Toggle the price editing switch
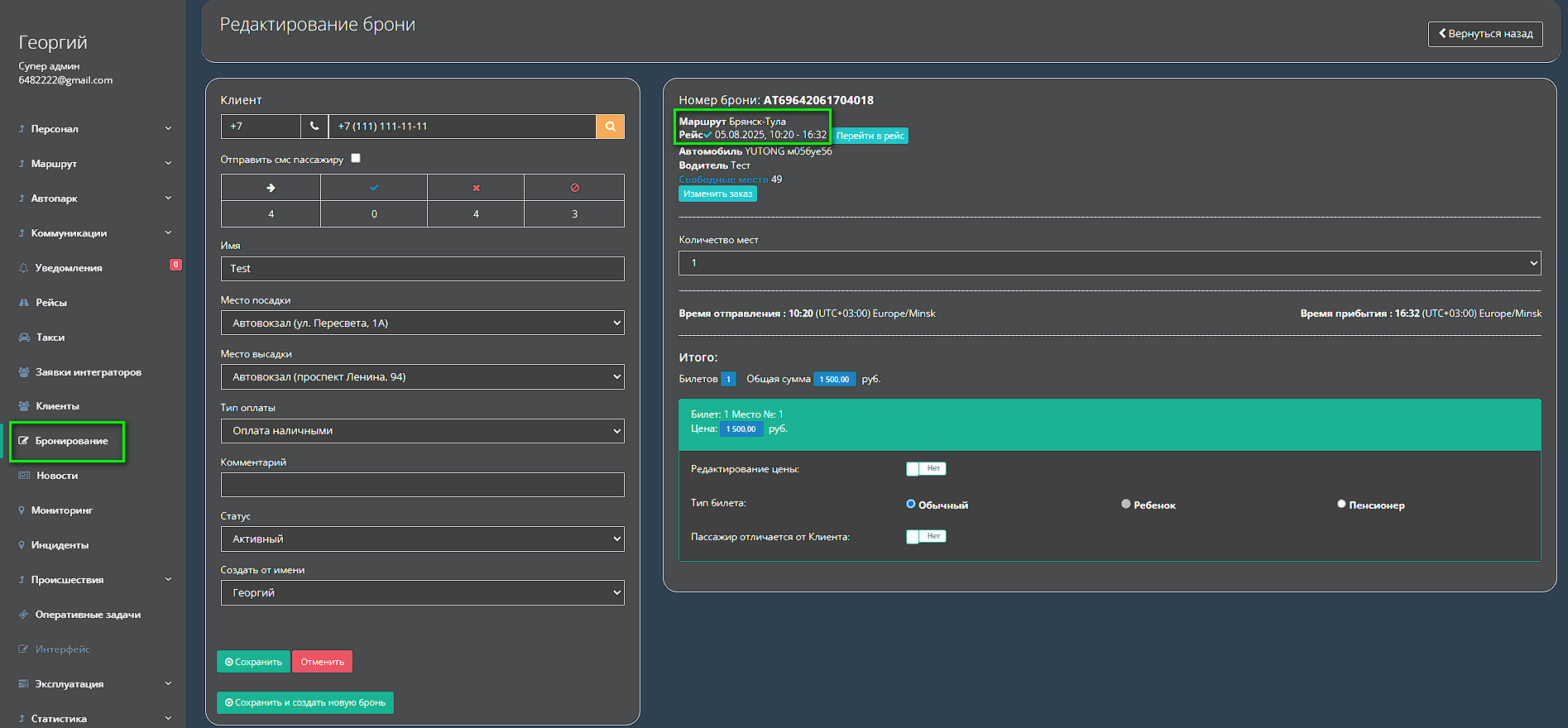Screen dimensions: 1568x728 pos(925,469)
